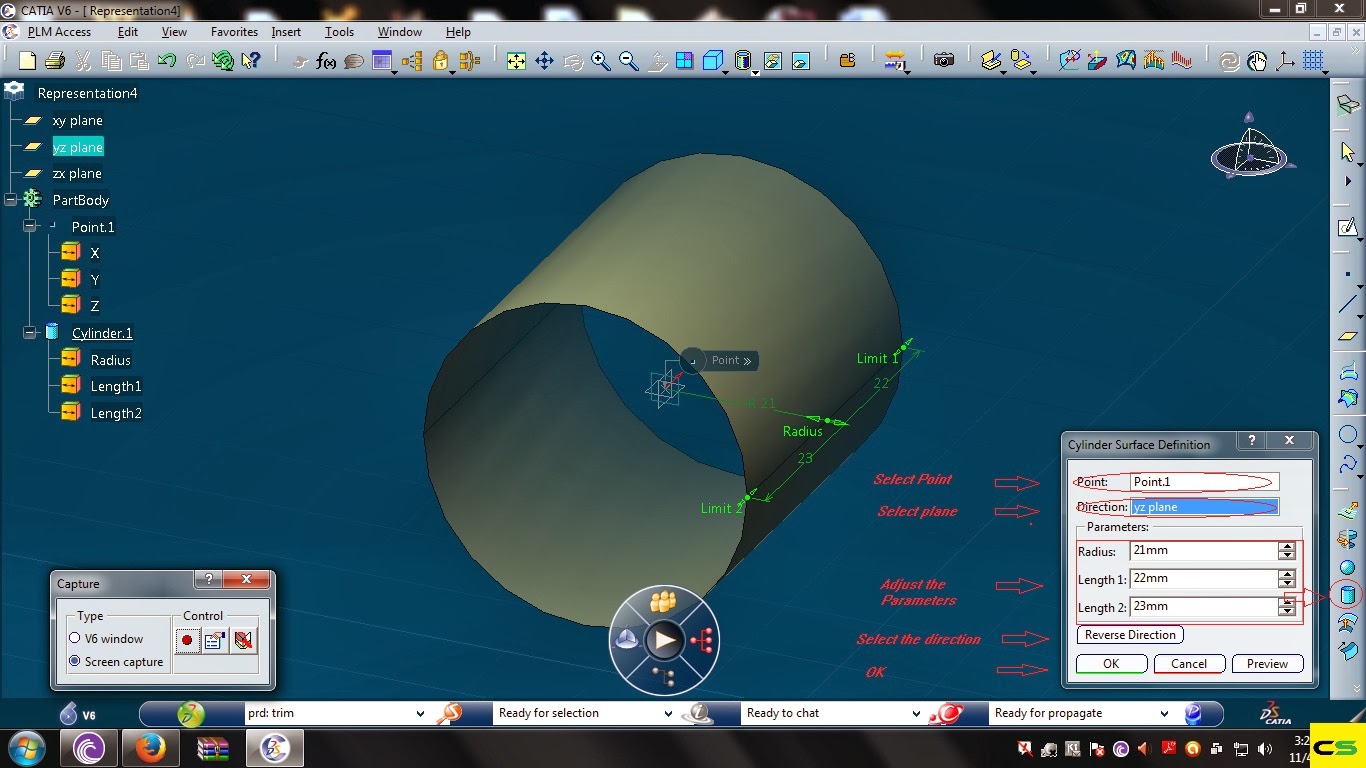Select the zx plane in tree

pos(77,174)
